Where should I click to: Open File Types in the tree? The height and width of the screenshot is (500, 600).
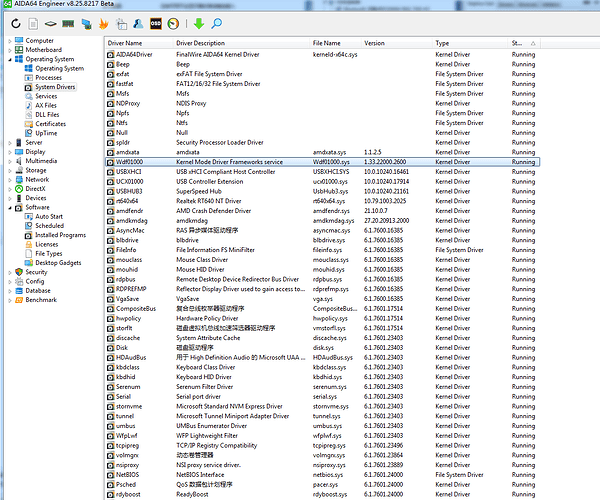(49, 254)
